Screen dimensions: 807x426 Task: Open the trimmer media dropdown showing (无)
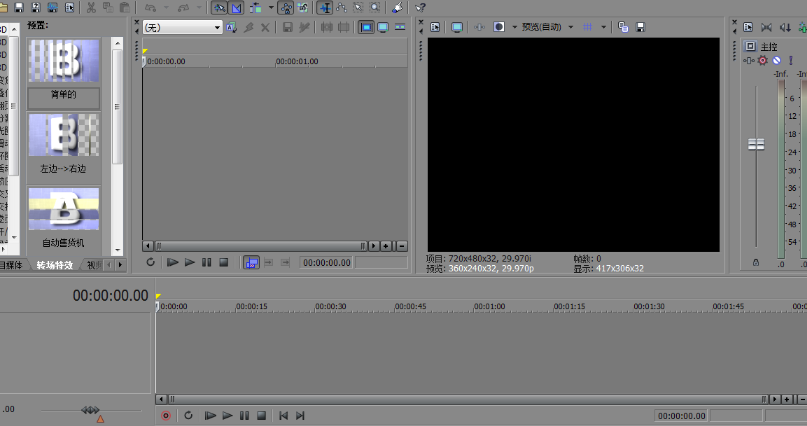coord(183,27)
